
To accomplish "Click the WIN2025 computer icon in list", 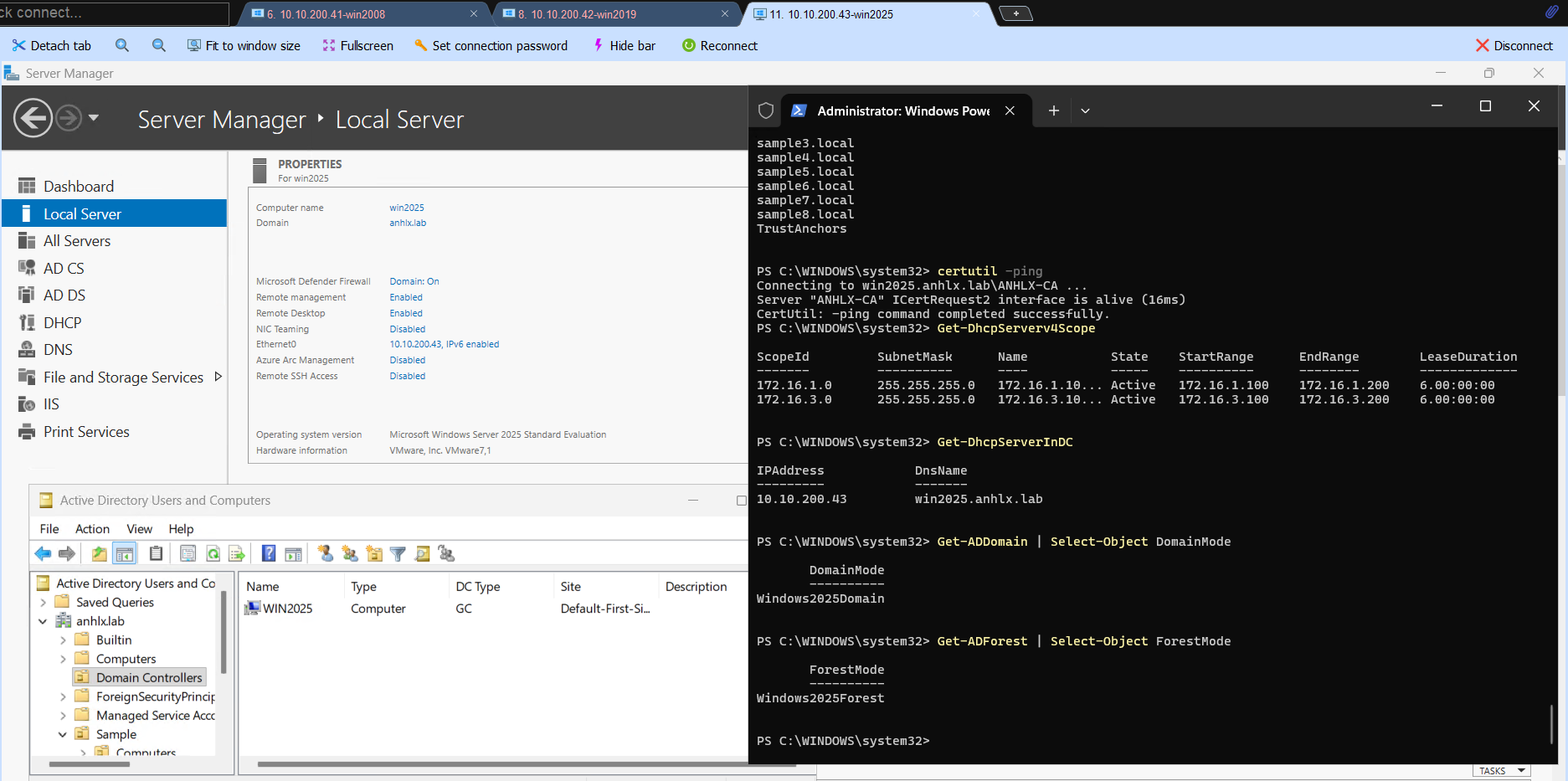I will [252, 608].
